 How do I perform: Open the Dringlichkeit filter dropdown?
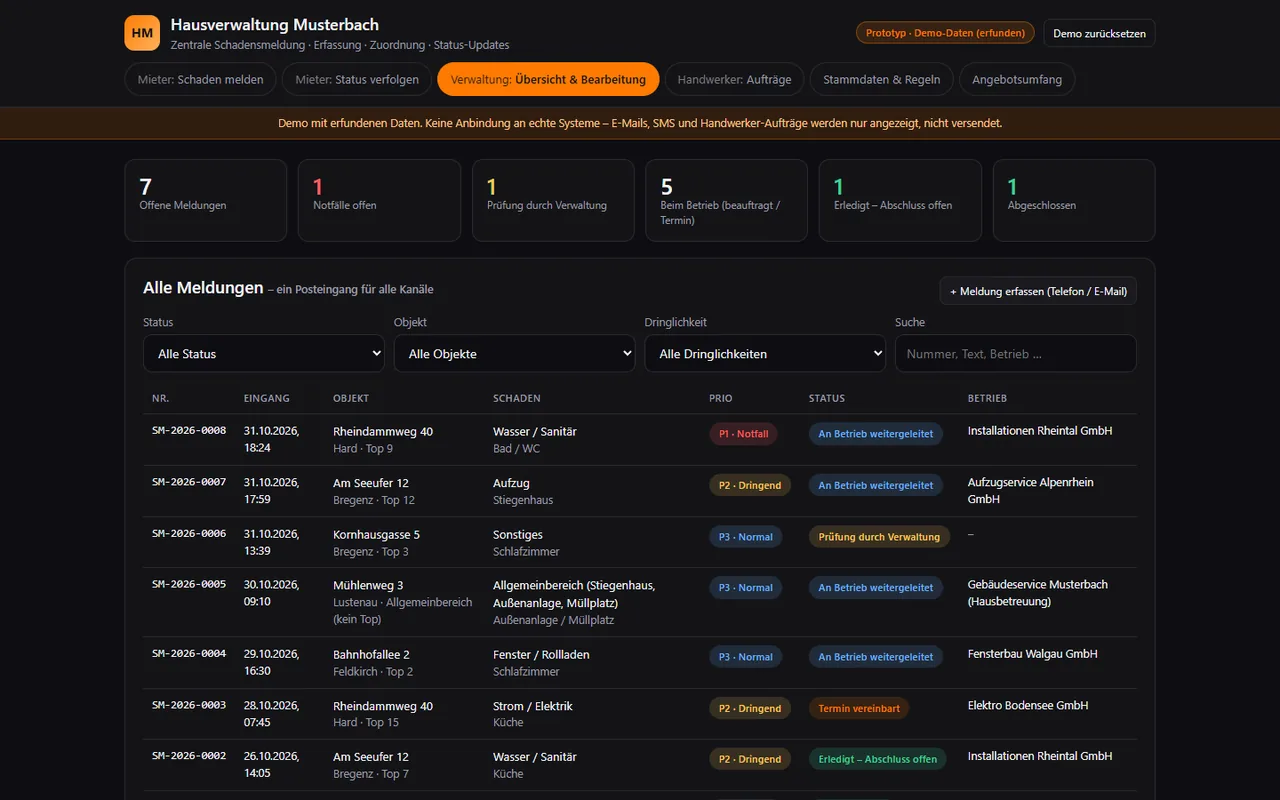coord(765,353)
